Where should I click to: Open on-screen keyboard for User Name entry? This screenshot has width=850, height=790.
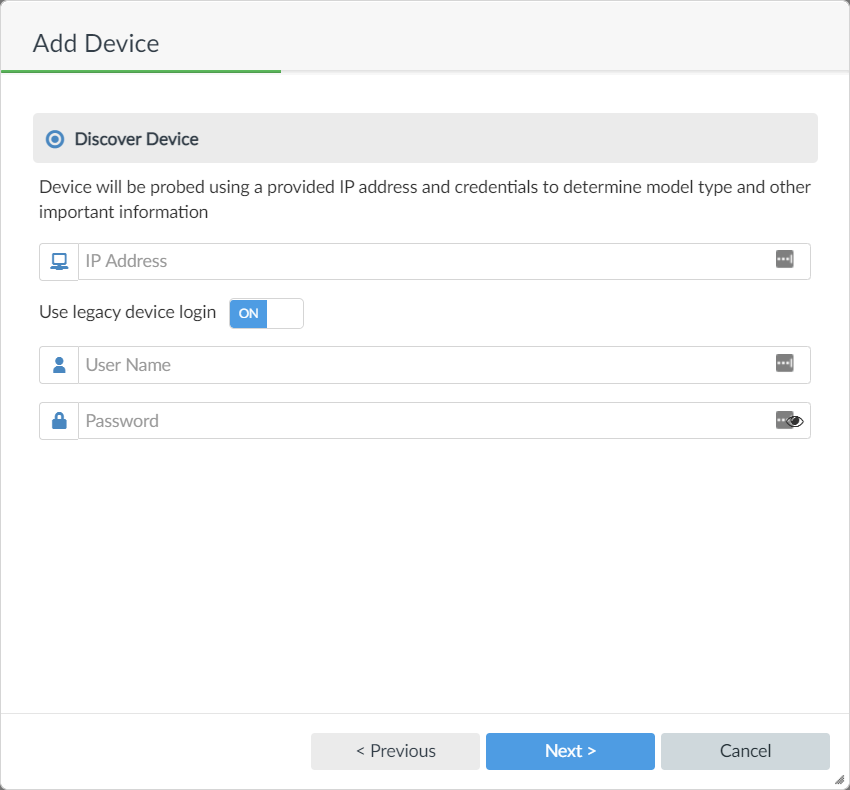(784, 363)
